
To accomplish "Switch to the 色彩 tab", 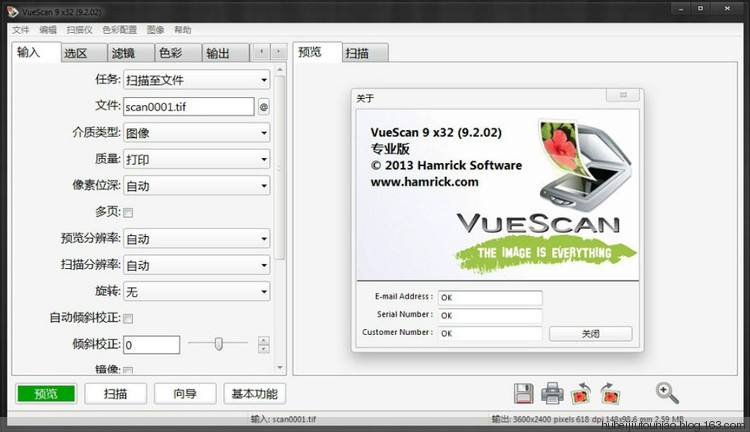I will coord(179,53).
